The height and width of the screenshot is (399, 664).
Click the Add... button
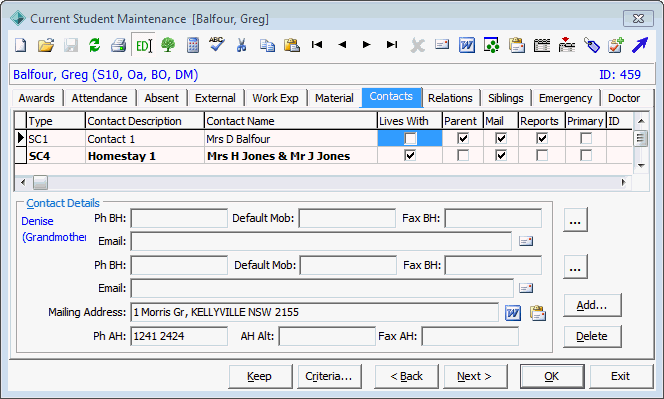coord(592,305)
